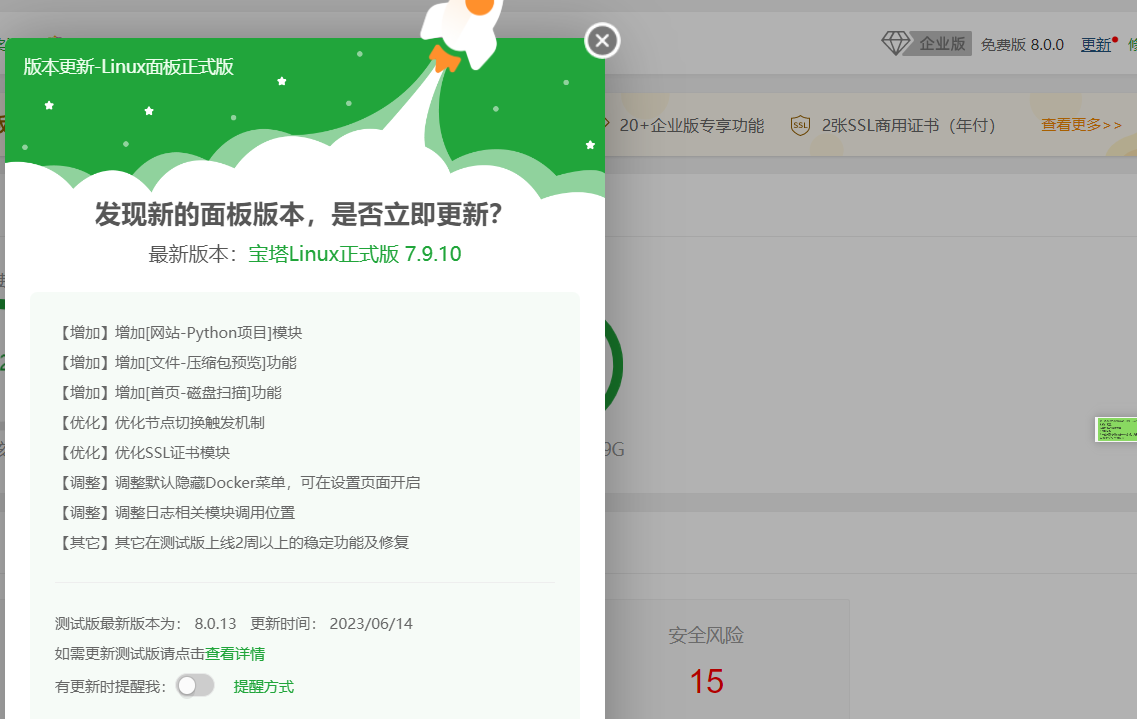
Task: Click the 企业版 enterprise edition badge
Action: 942,43
